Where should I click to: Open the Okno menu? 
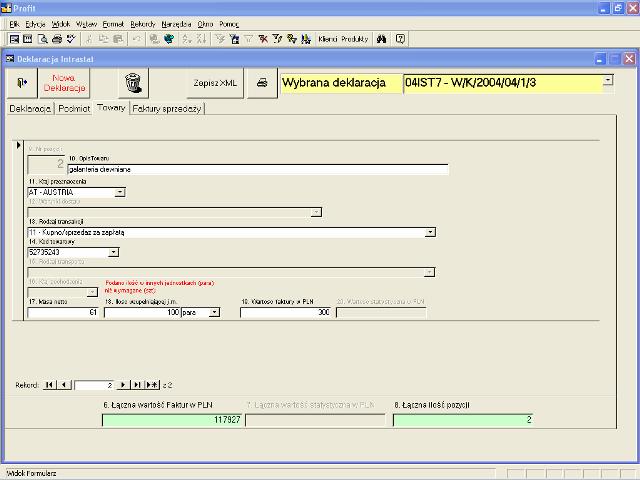pos(205,24)
